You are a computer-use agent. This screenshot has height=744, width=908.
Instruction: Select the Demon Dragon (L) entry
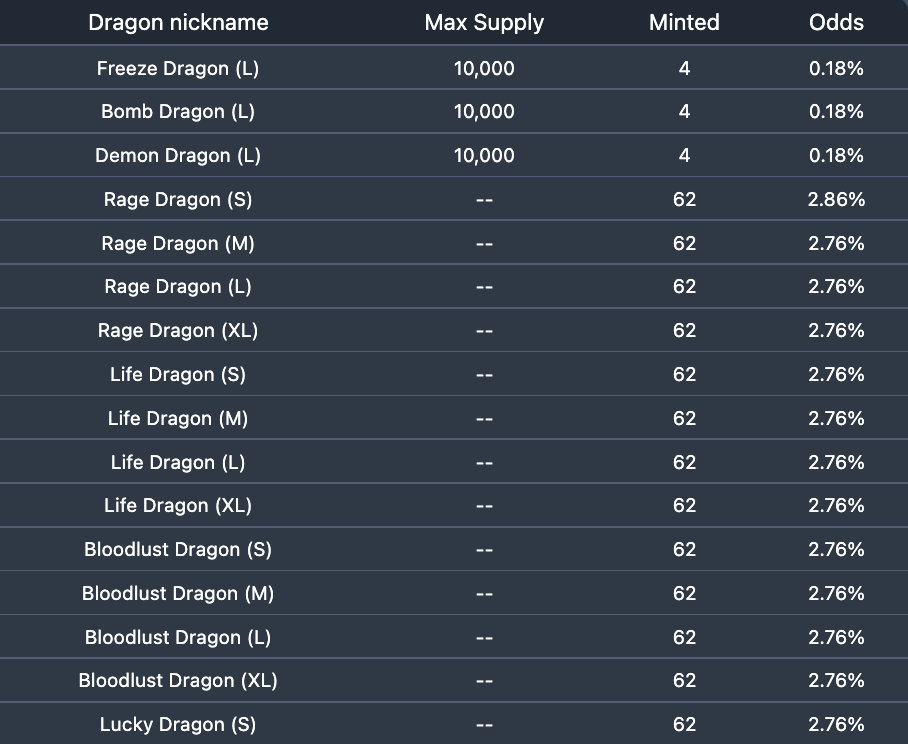(178, 155)
